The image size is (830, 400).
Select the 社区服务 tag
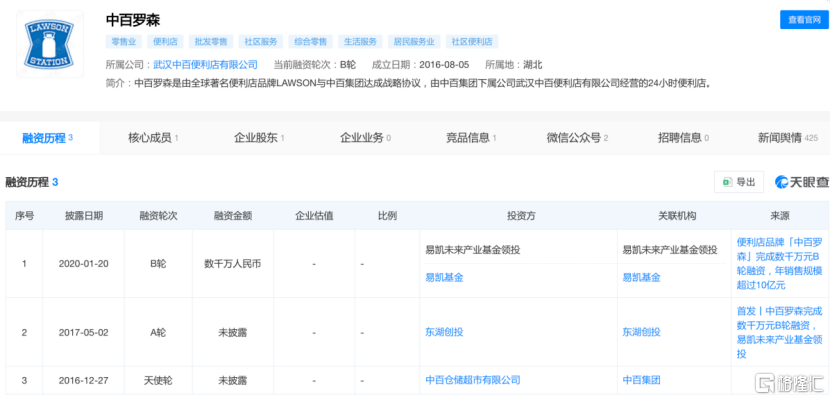coord(261,42)
